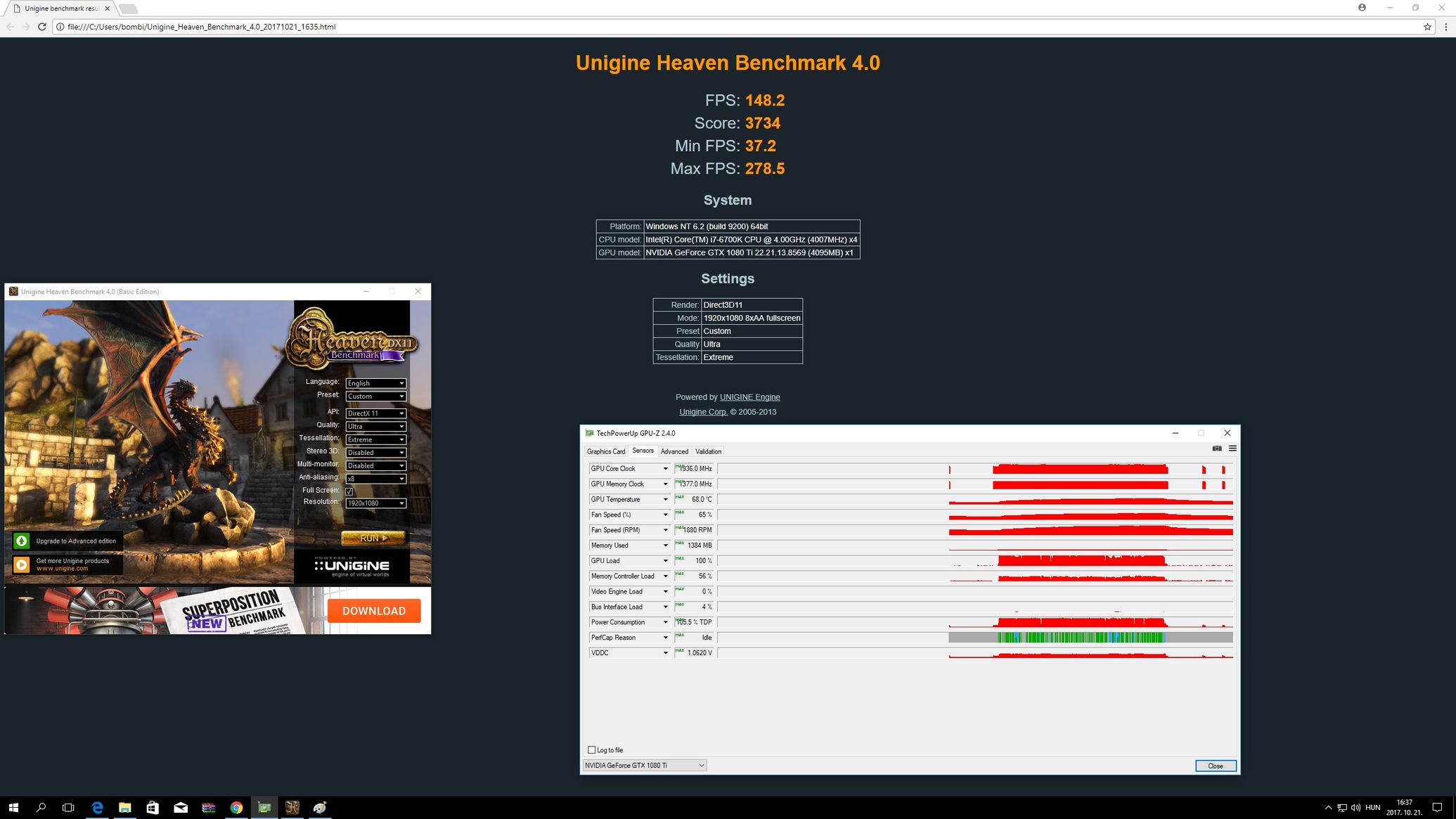The image size is (1456, 819).
Task: Open the Paint taskbar icon
Action: (320, 808)
